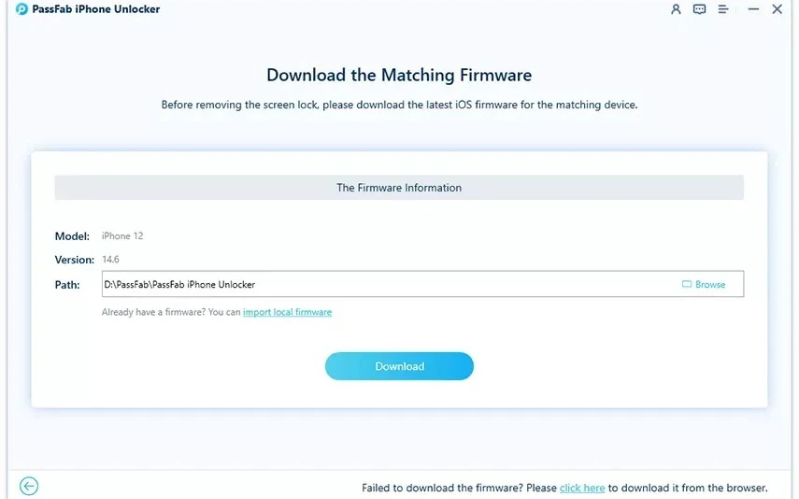Click the PassFab logo icon

click(x=22, y=9)
